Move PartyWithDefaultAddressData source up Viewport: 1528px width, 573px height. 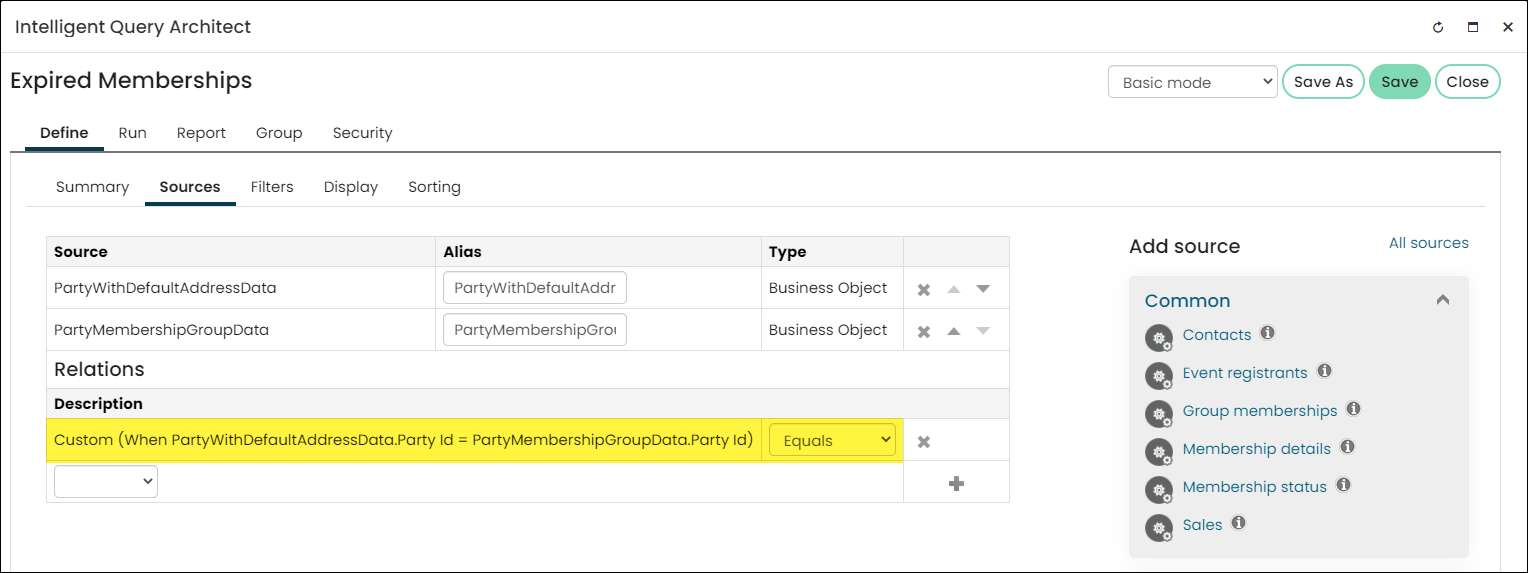(954, 289)
